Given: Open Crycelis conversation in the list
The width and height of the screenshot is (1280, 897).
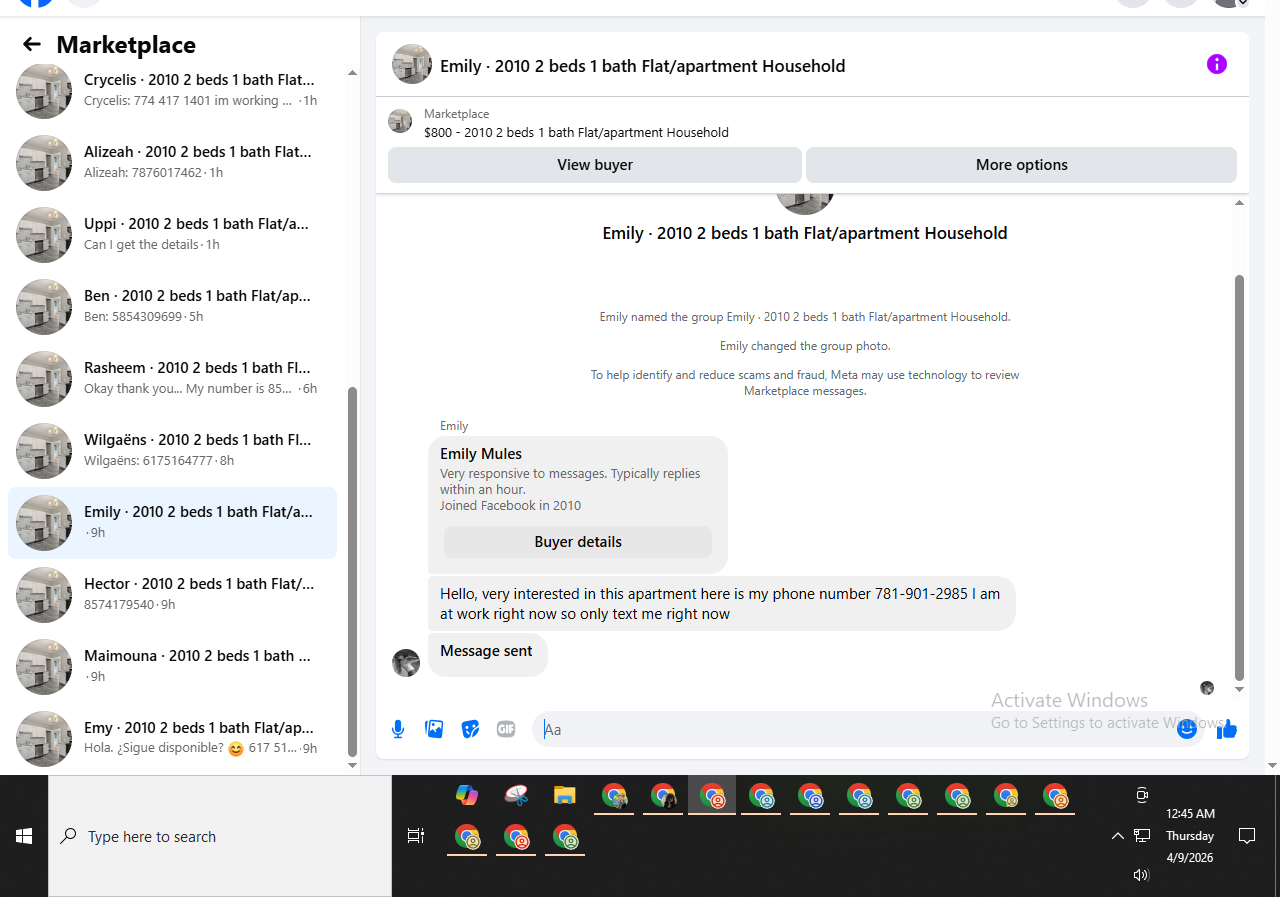Looking at the screenshot, I should [172, 90].
